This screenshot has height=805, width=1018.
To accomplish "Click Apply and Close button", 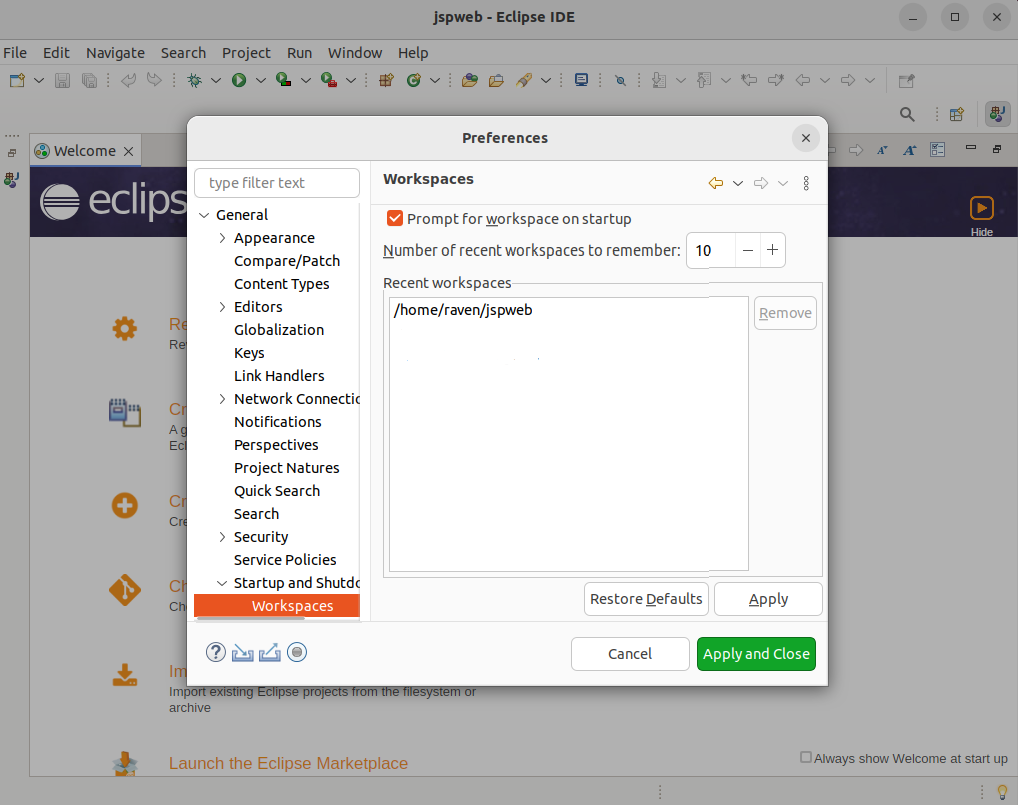I will [x=756, y=654].
